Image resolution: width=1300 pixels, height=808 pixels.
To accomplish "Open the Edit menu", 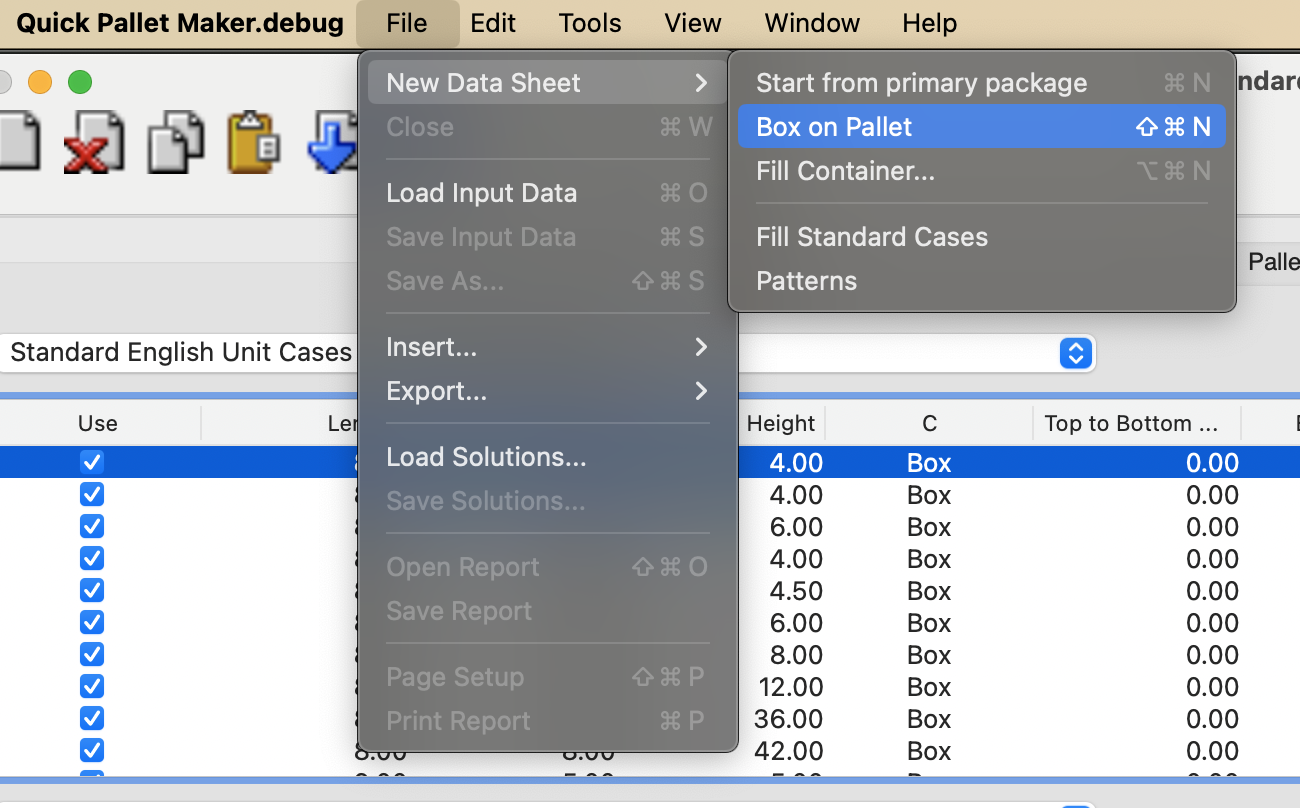I will pyautogui.click(x=493, y=23).
